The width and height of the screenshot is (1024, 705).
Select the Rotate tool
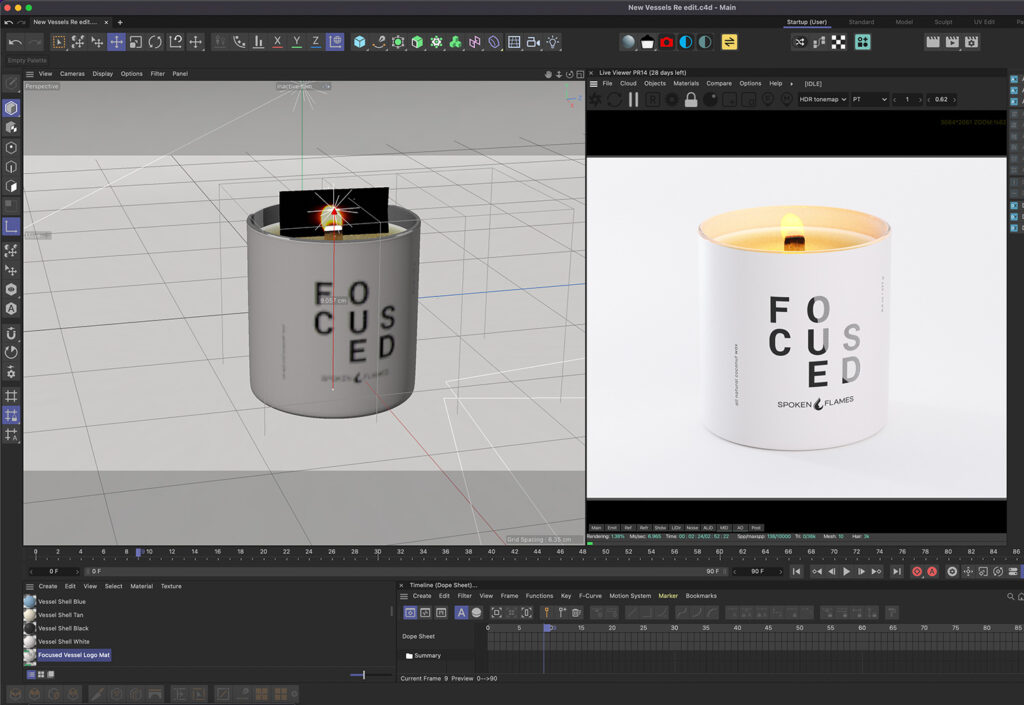coord(155,42)
